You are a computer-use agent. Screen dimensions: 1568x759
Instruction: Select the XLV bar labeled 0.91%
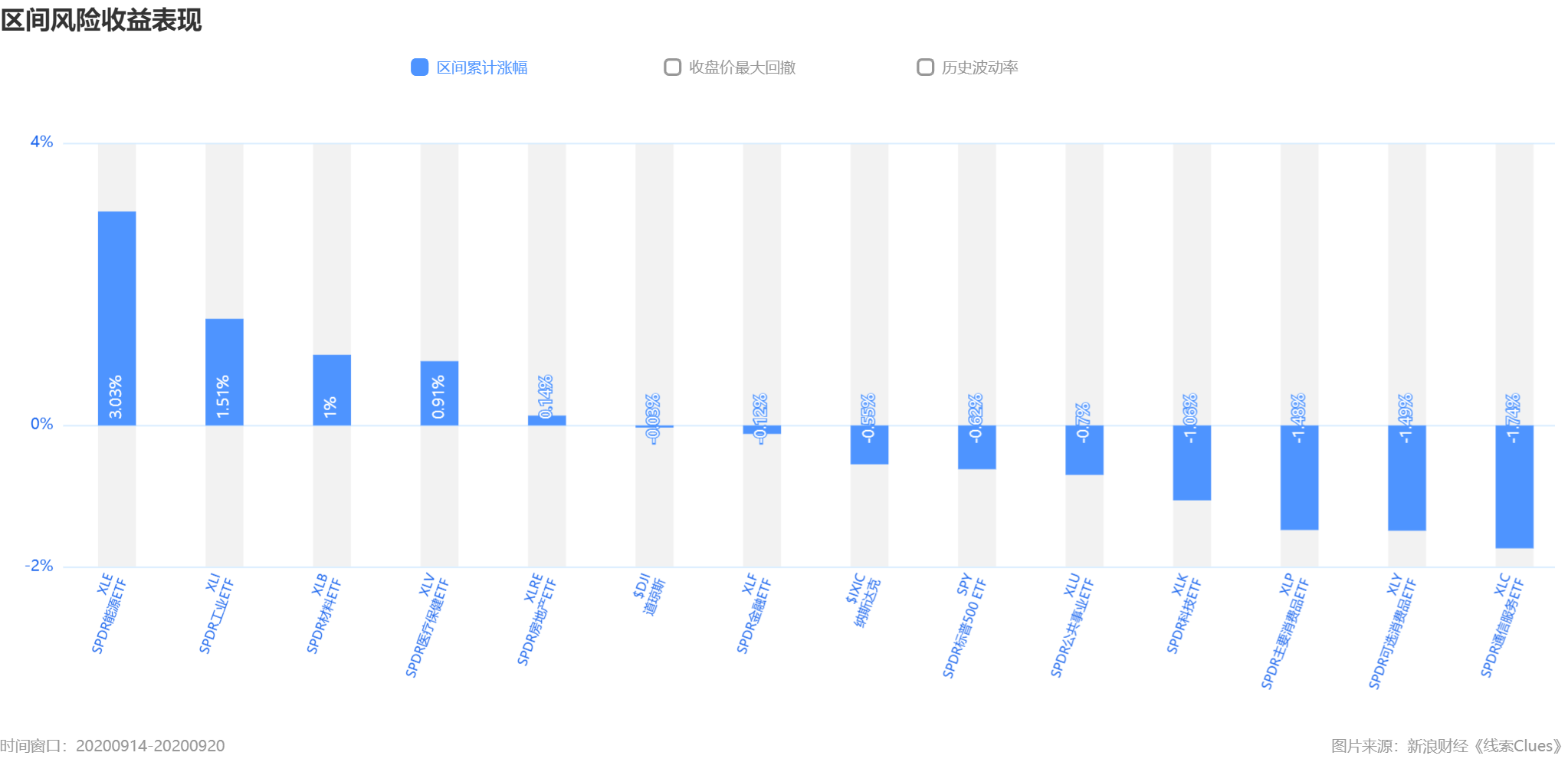(x=439, y=393)
